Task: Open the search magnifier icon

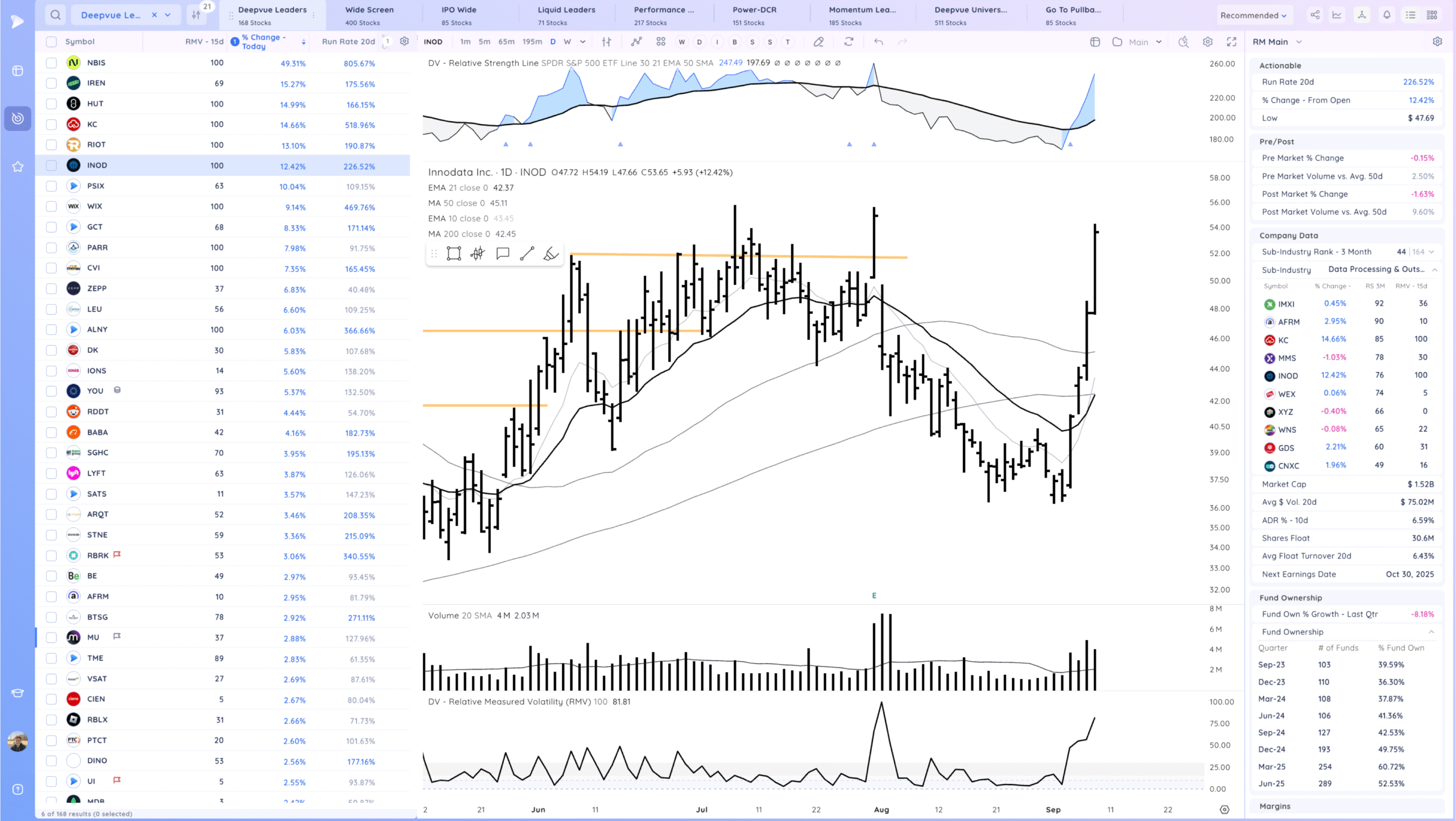Action: pos(55,15)
